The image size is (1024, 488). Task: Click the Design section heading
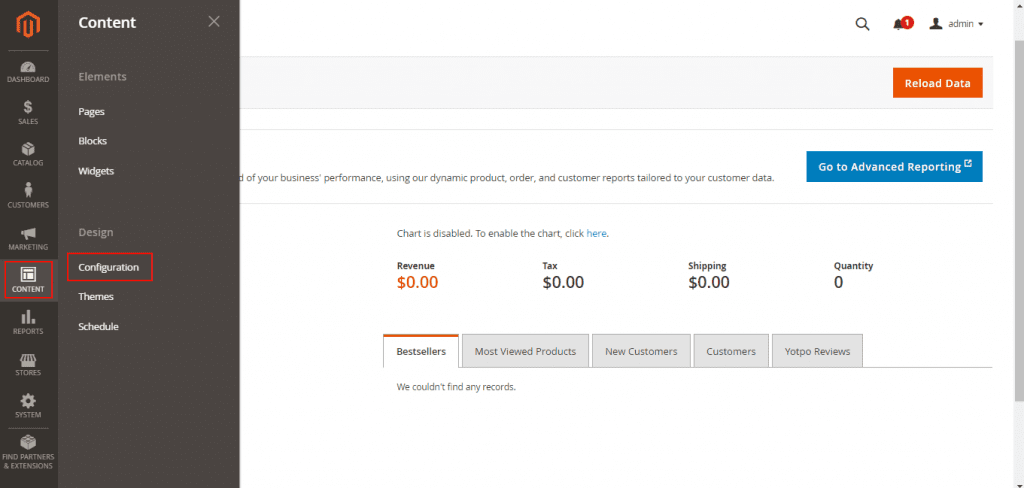(96, 233)
